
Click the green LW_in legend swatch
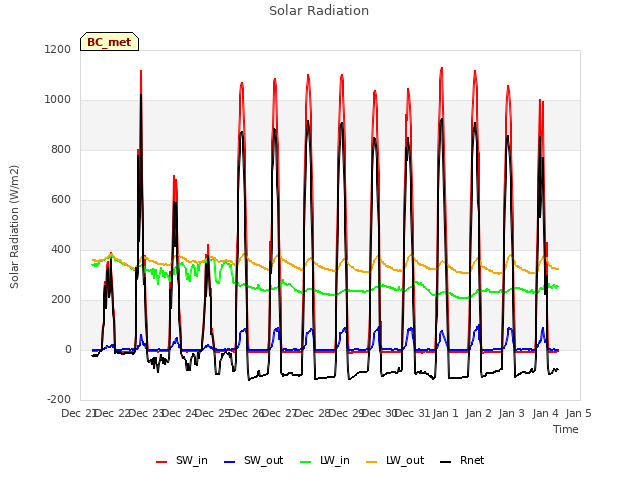pos(306,462)
